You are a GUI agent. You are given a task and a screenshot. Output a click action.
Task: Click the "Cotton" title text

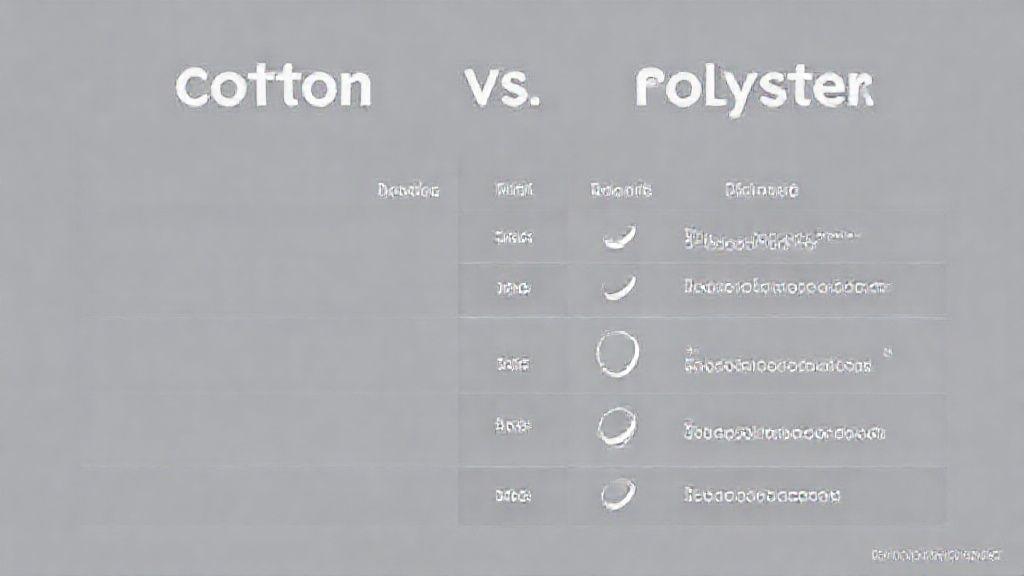coord(273,89)
